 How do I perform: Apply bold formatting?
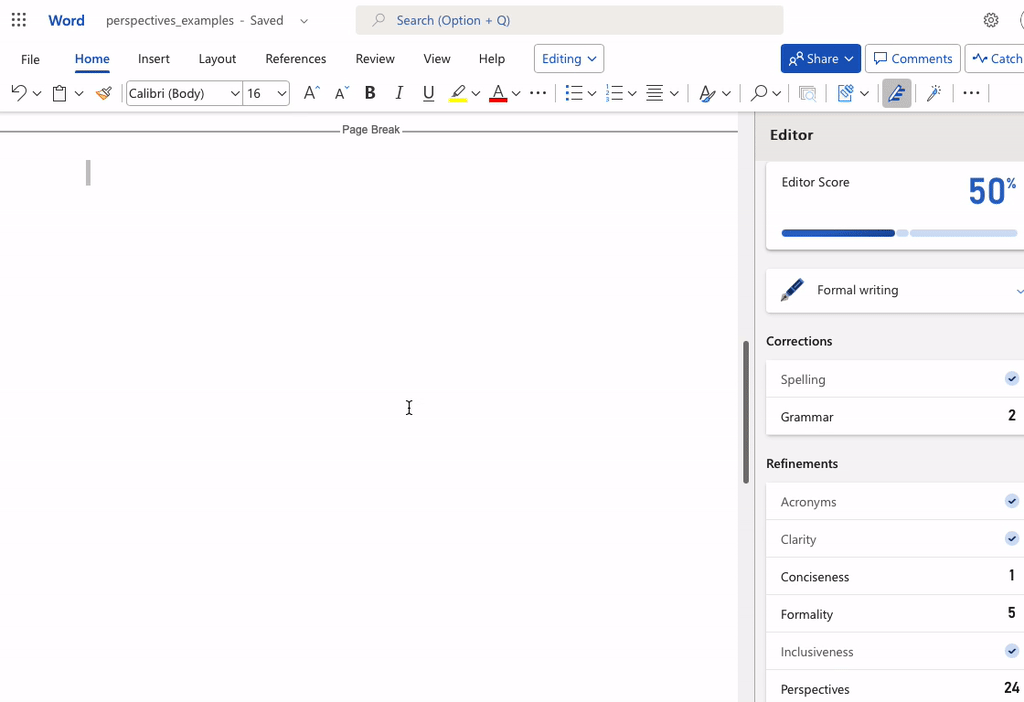click(x=369, y=92)
